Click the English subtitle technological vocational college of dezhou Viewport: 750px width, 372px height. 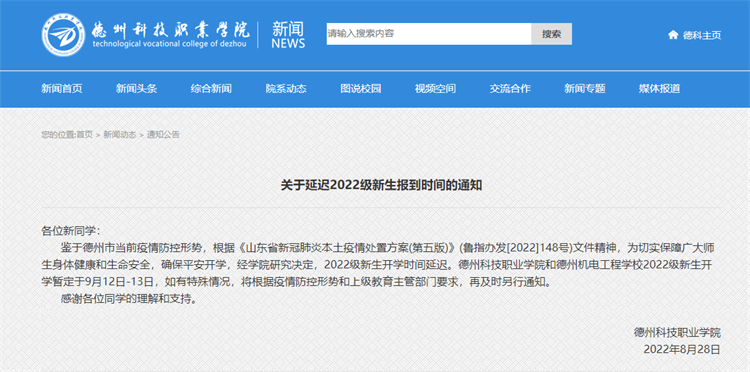170,44
